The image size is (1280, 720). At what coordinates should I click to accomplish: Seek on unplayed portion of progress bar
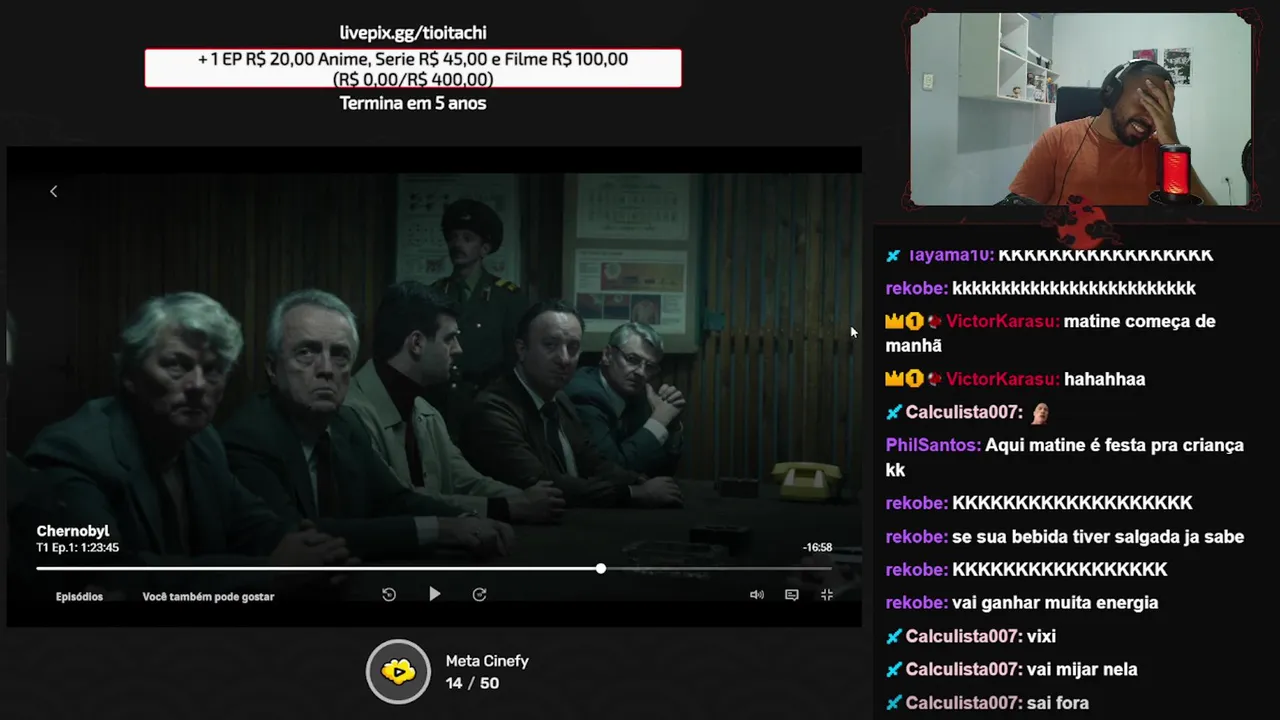point(718,568)
